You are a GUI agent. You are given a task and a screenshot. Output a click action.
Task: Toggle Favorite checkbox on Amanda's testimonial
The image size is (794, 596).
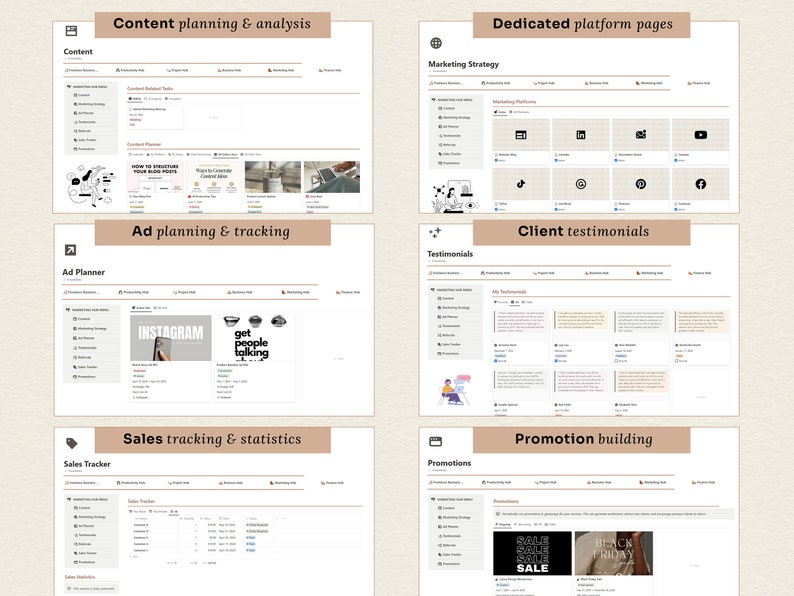pyautogui.click(x=496, y=361)
